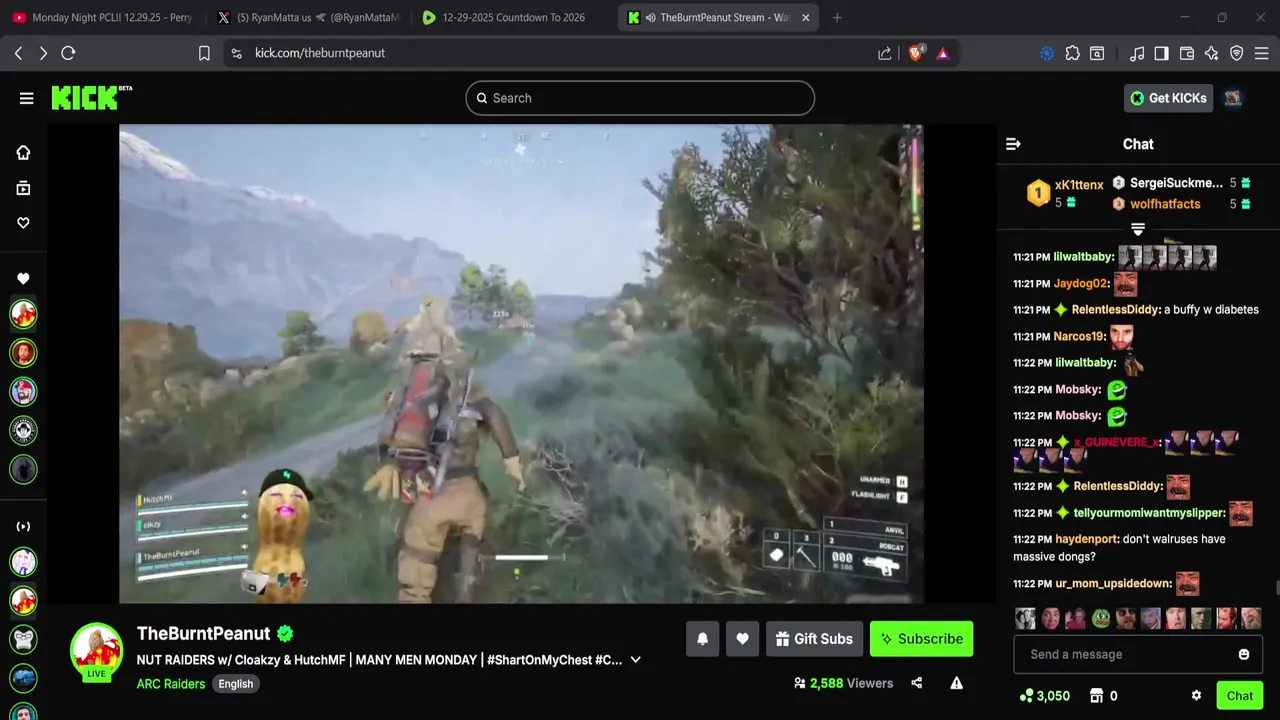Viewport: 1280px width, 720px height.
Task: Pick the green frog emote in quick row
Action: coord(1100,618)
